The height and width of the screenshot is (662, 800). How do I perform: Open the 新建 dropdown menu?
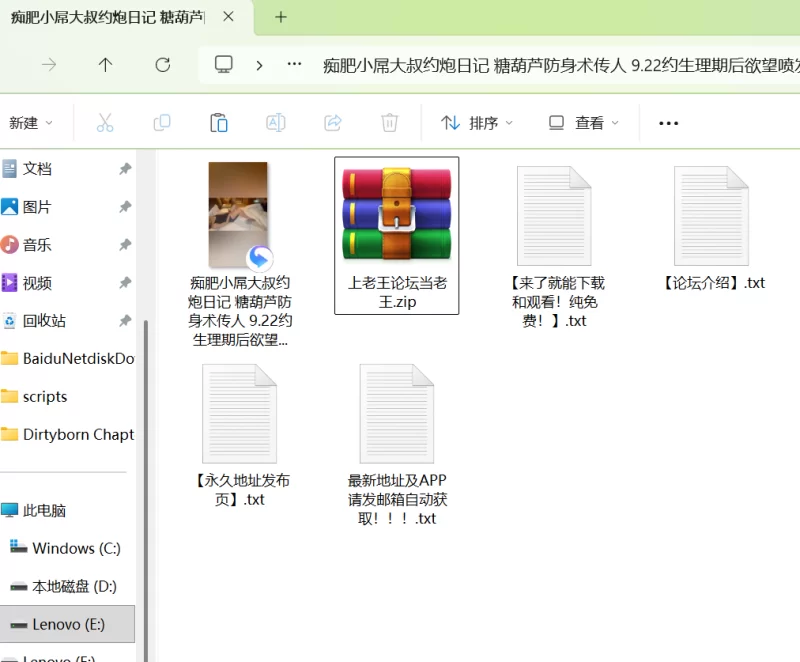click(x=30, y=123)
